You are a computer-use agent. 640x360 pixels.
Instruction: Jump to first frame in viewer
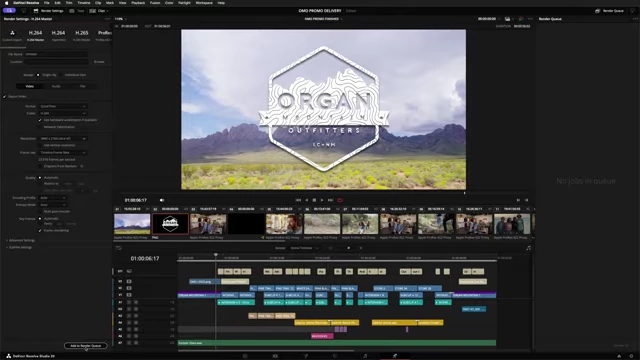coord(298,200)
